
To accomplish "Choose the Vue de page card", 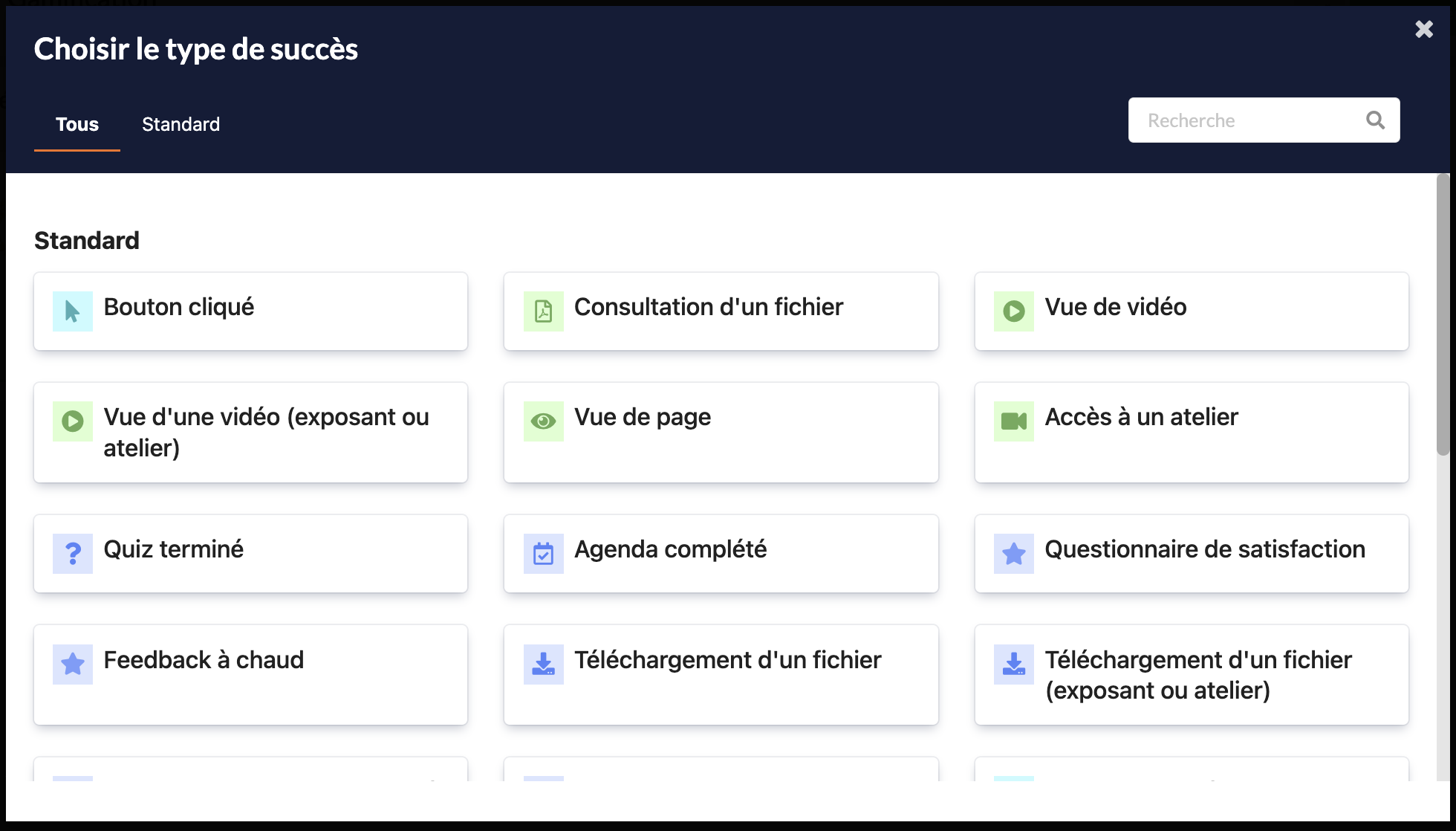I will point(721,433).
